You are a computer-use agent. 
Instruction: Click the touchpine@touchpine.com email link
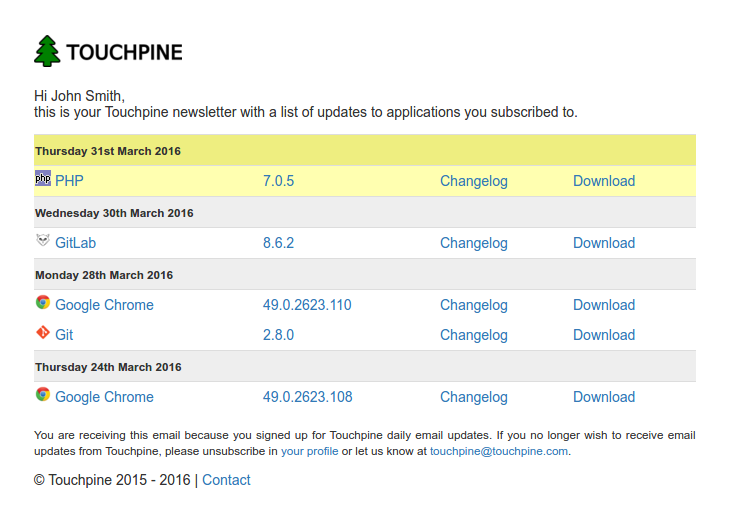click(x=498, y=451)
